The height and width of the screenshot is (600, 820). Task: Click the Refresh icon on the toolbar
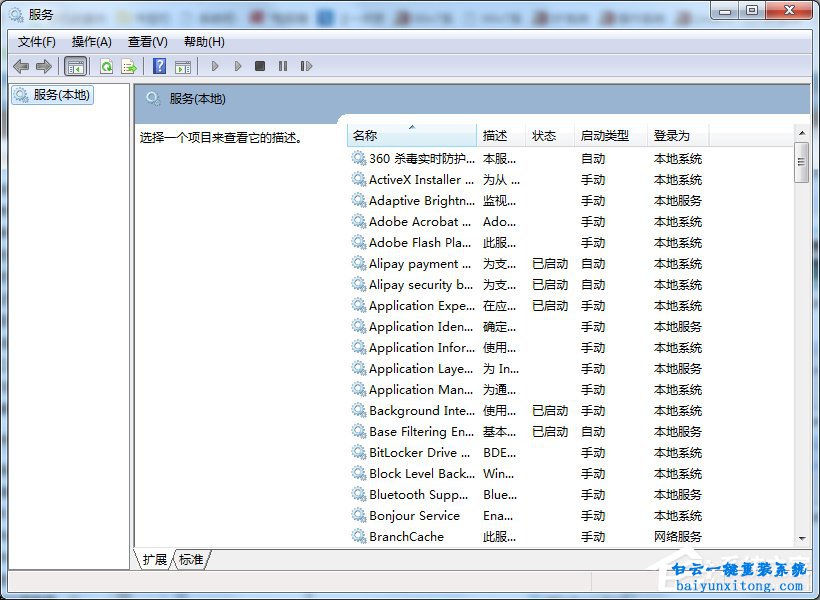tap(106, 66)
